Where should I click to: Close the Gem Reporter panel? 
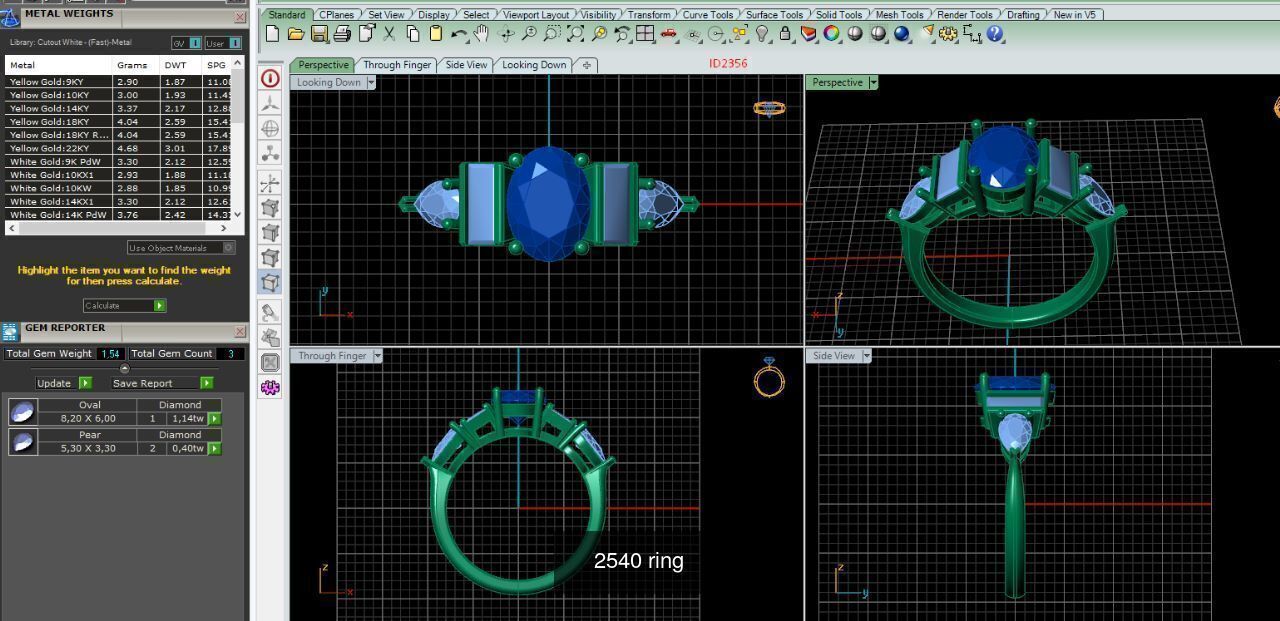click(240, 332)
